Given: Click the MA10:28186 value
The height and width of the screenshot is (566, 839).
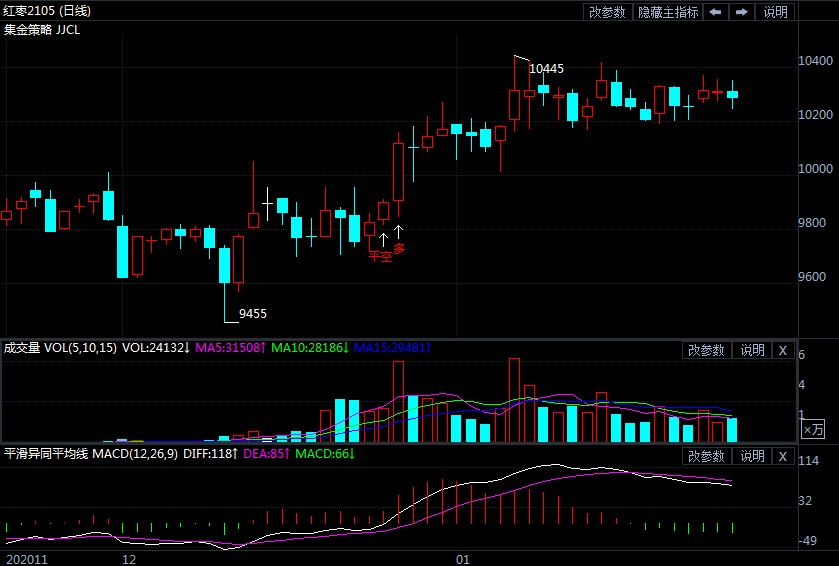Looking at the screenshot, I should [310, 348].
